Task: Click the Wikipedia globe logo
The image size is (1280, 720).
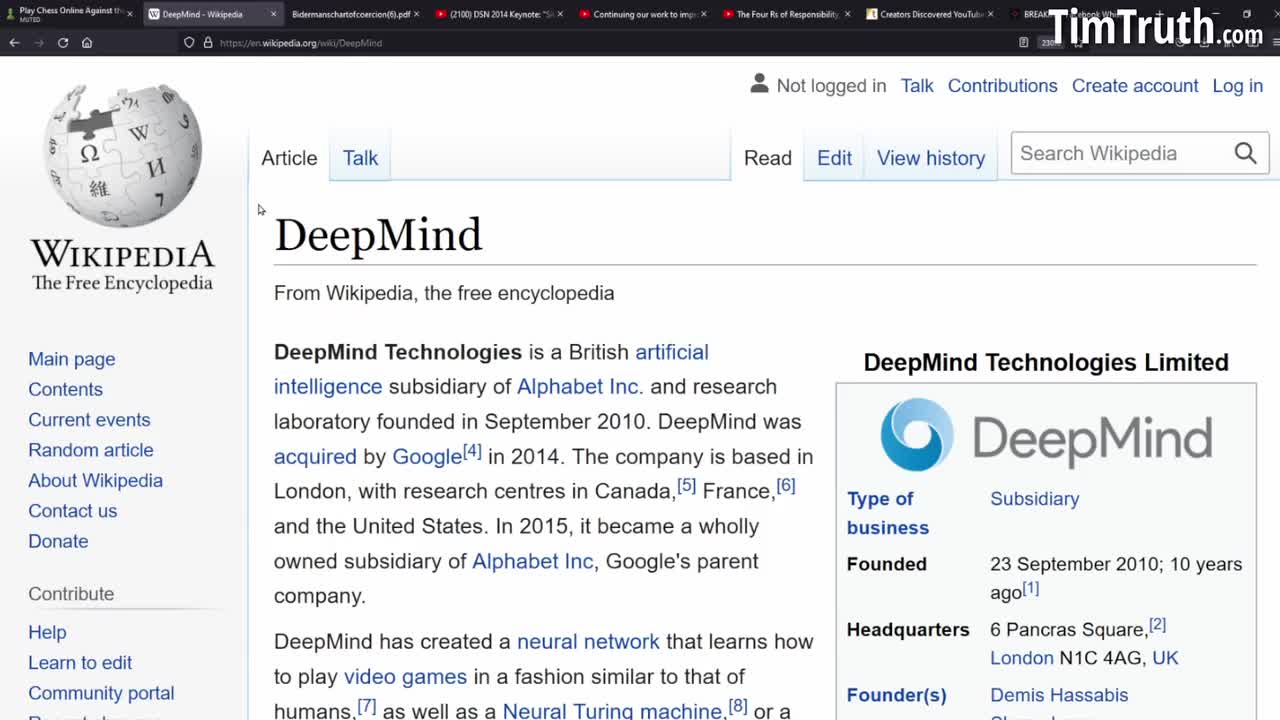Action: tap(123, 155)
